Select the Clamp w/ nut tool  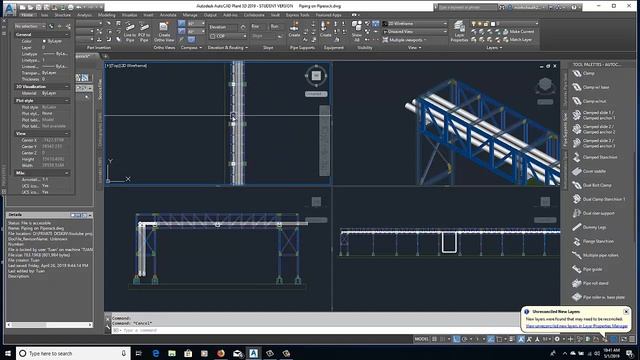pos(589,101)
